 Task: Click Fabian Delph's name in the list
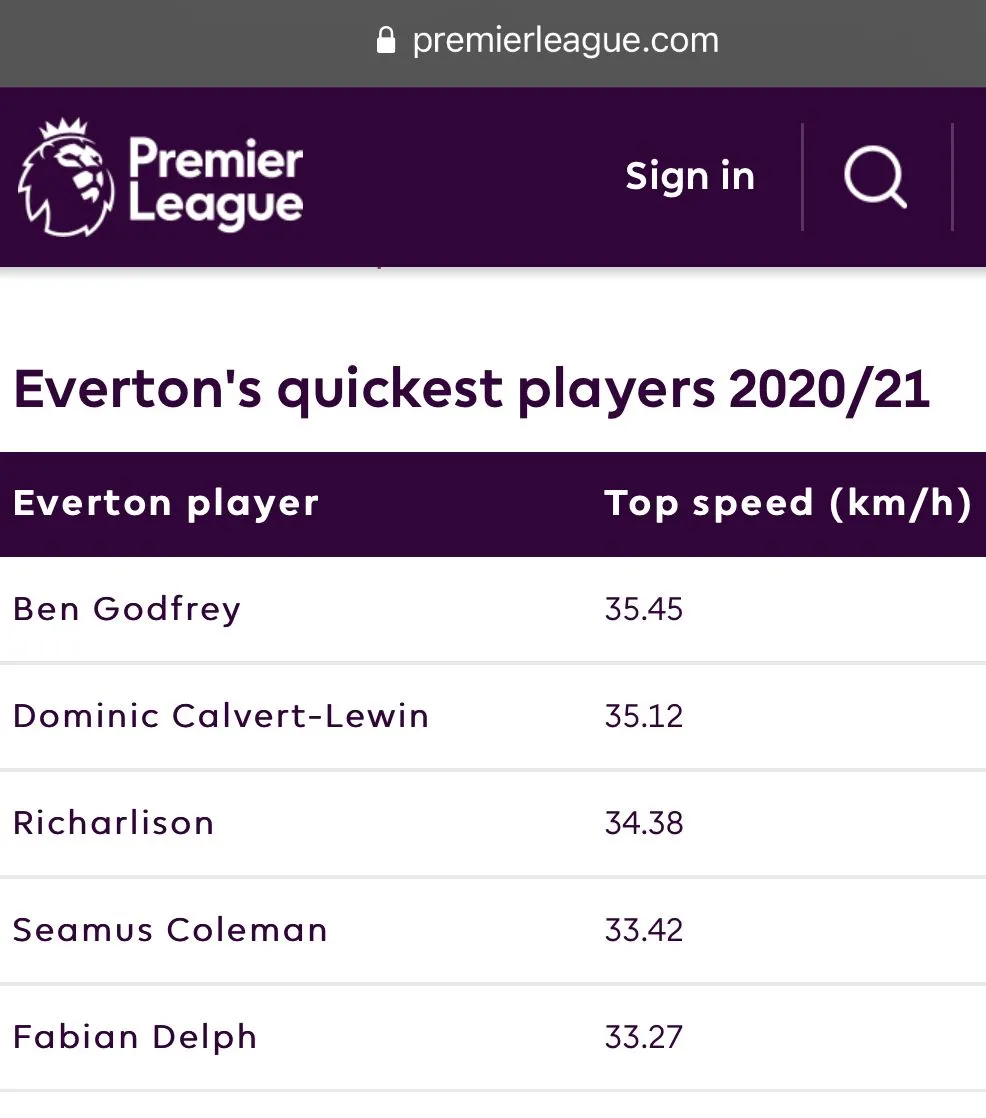135,1037
